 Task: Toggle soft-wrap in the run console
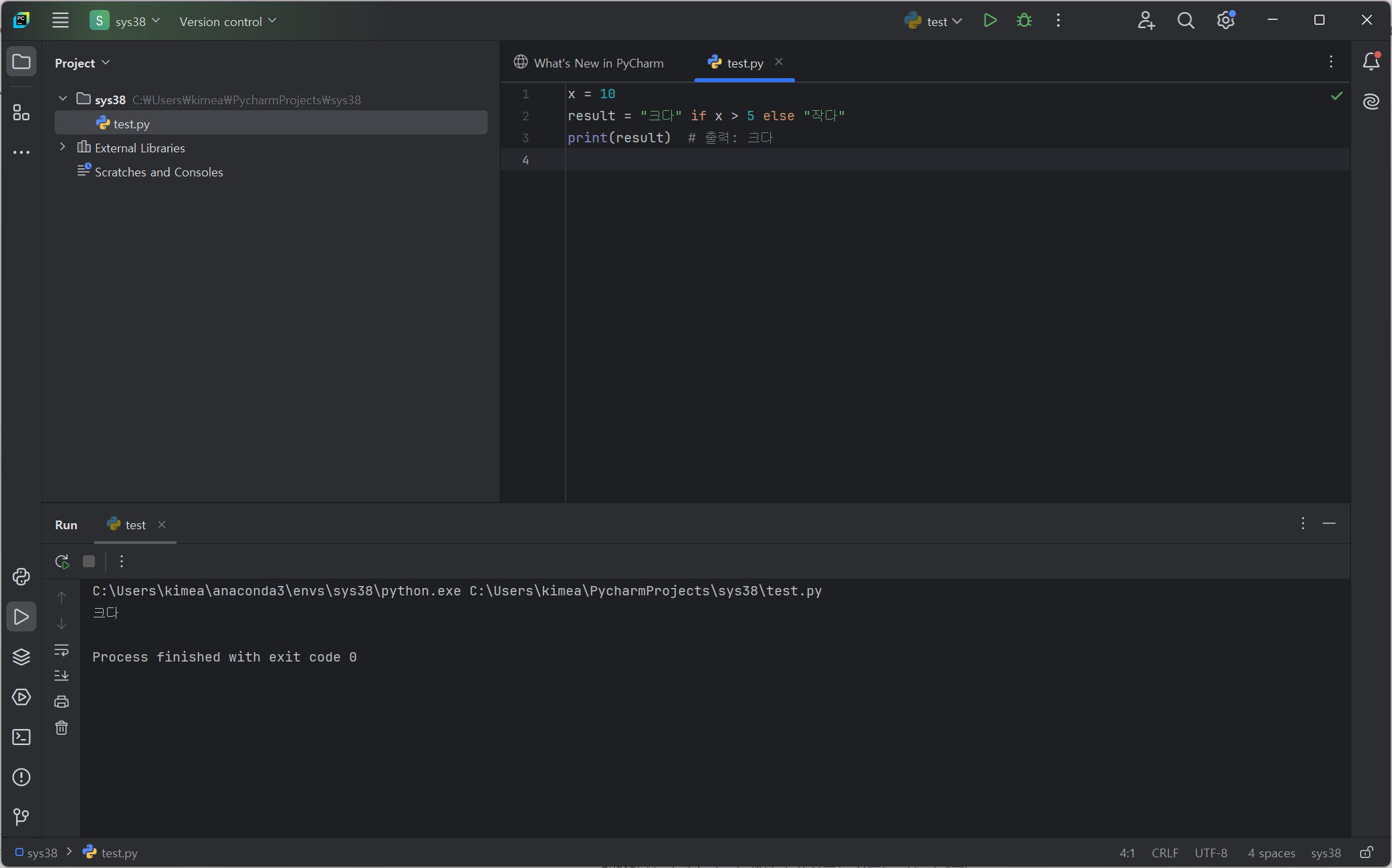tap(62, 649)
